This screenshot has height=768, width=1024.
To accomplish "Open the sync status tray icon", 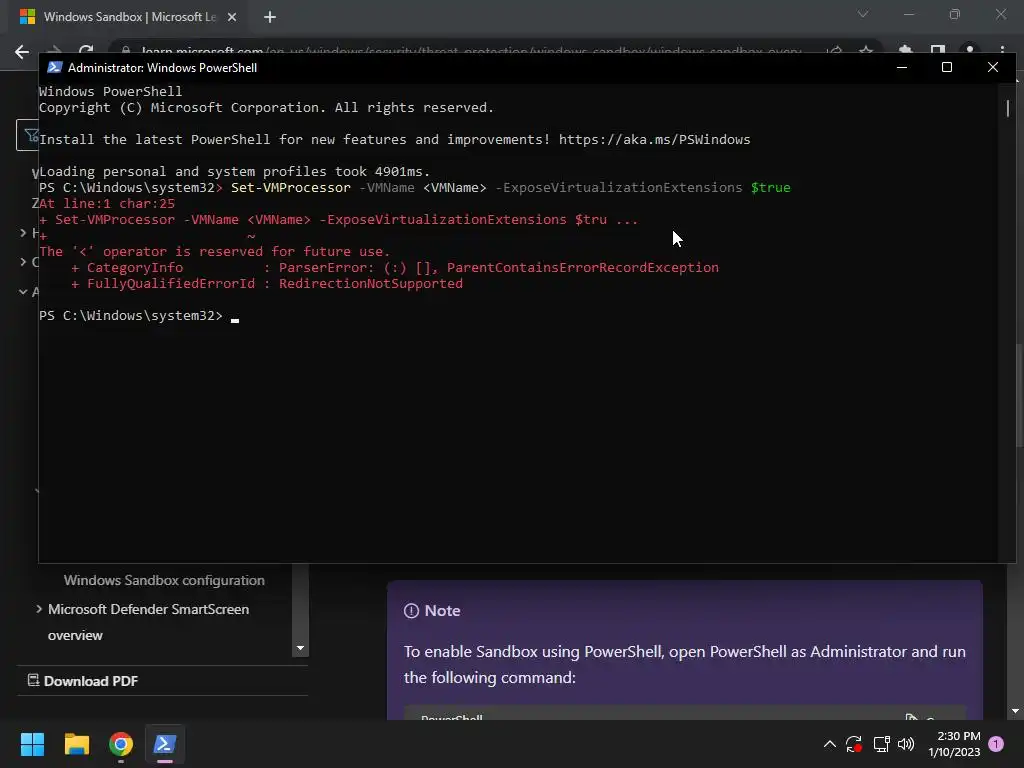I will 854,744.
